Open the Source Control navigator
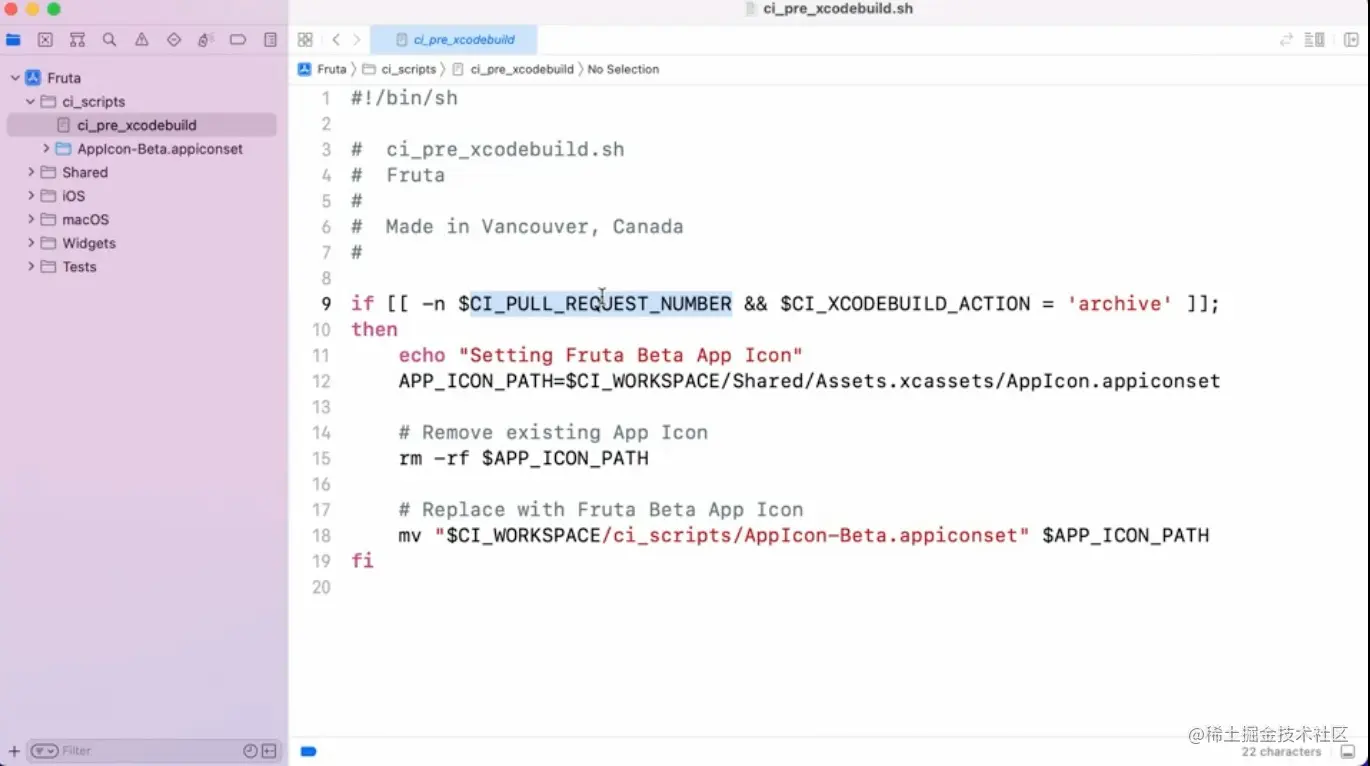The image size is (1370, 766). [45, 40]
